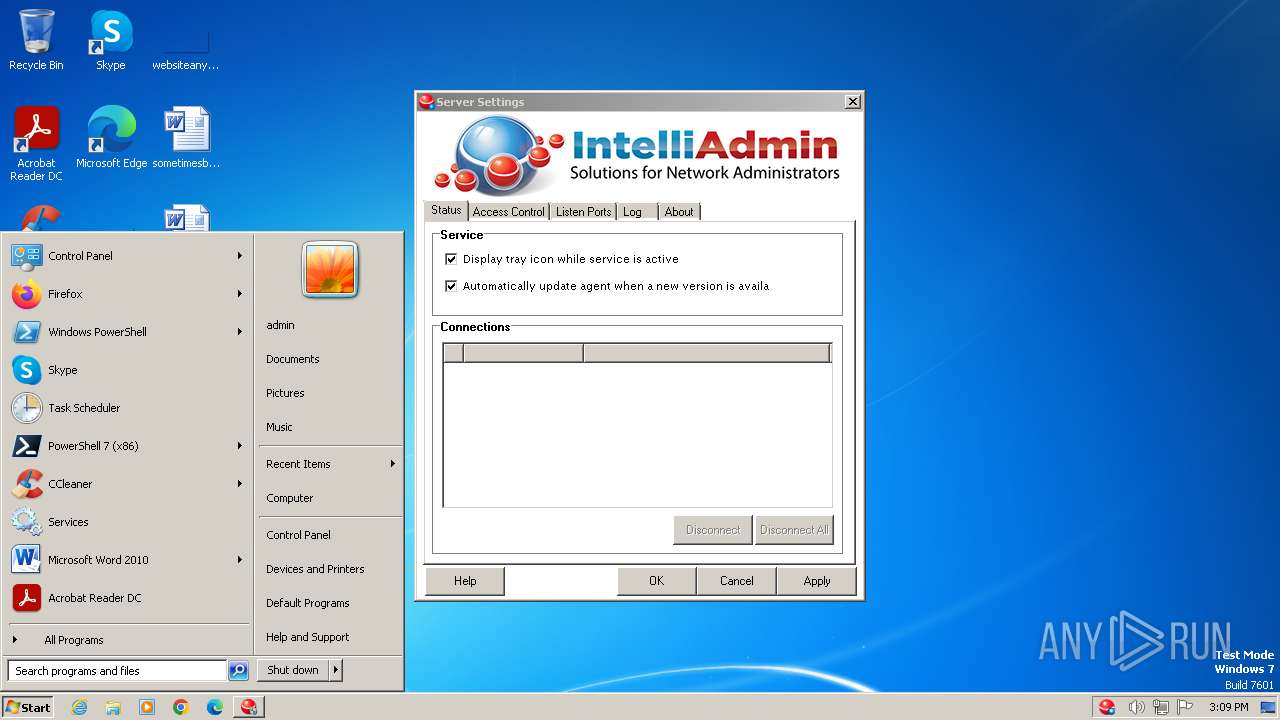Open network status icon in system tray
This screenshot has width=1280, height=720.
pos(1161,707)
